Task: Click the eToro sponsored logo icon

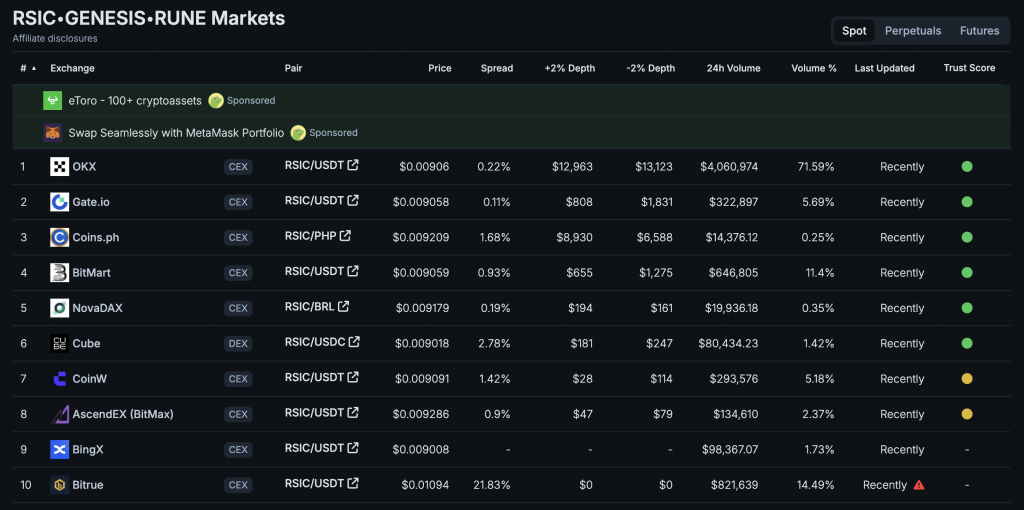Action: coord(52,100)
